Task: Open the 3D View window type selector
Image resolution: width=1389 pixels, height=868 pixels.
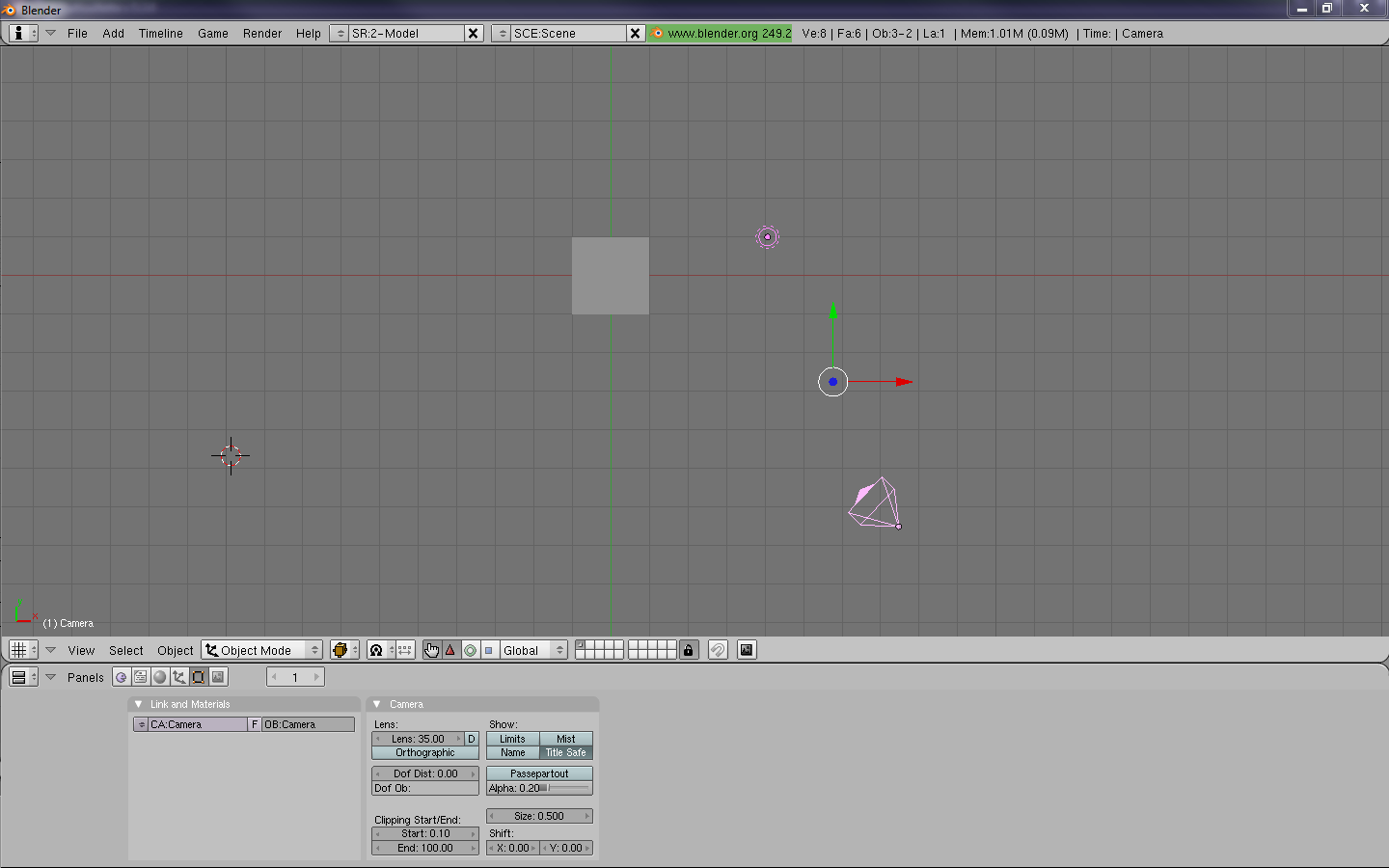Action: [x=23, y=650]
